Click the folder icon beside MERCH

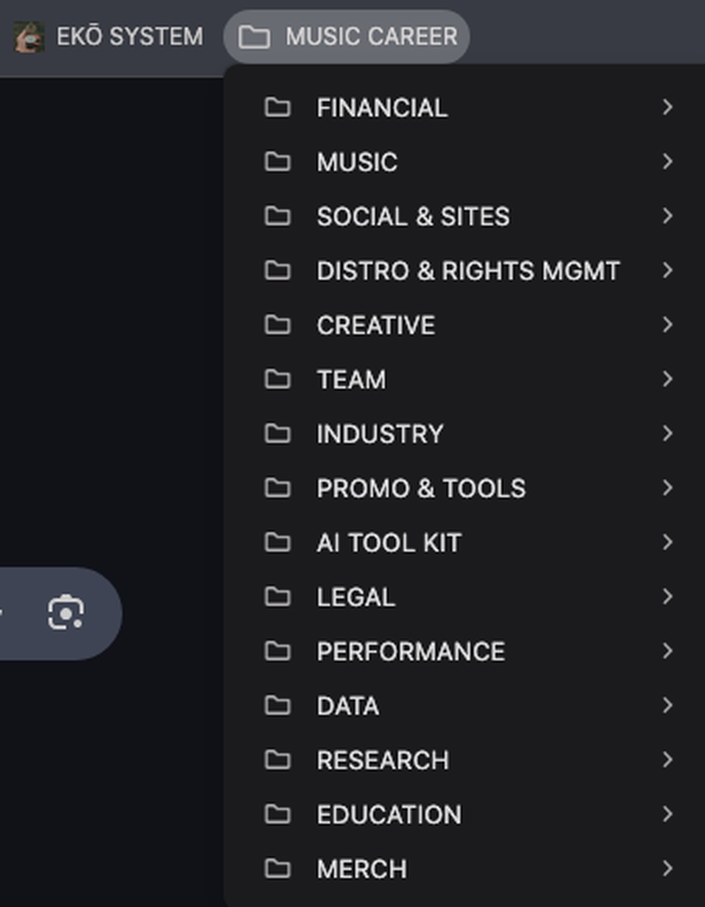pos(278,868)
